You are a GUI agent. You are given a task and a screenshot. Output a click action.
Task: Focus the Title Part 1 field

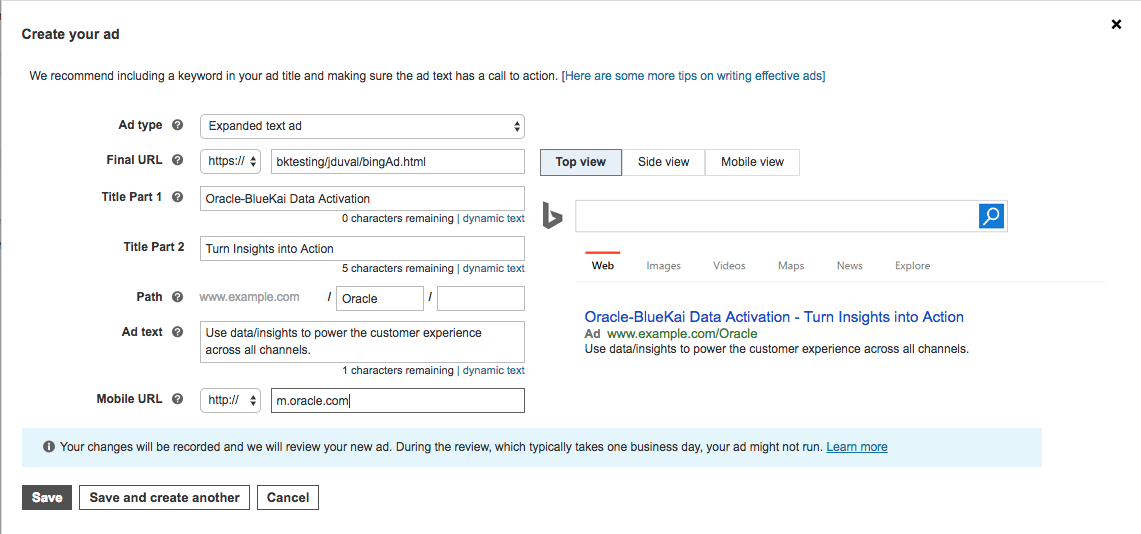pyautogui.click(x=362, y=198)
